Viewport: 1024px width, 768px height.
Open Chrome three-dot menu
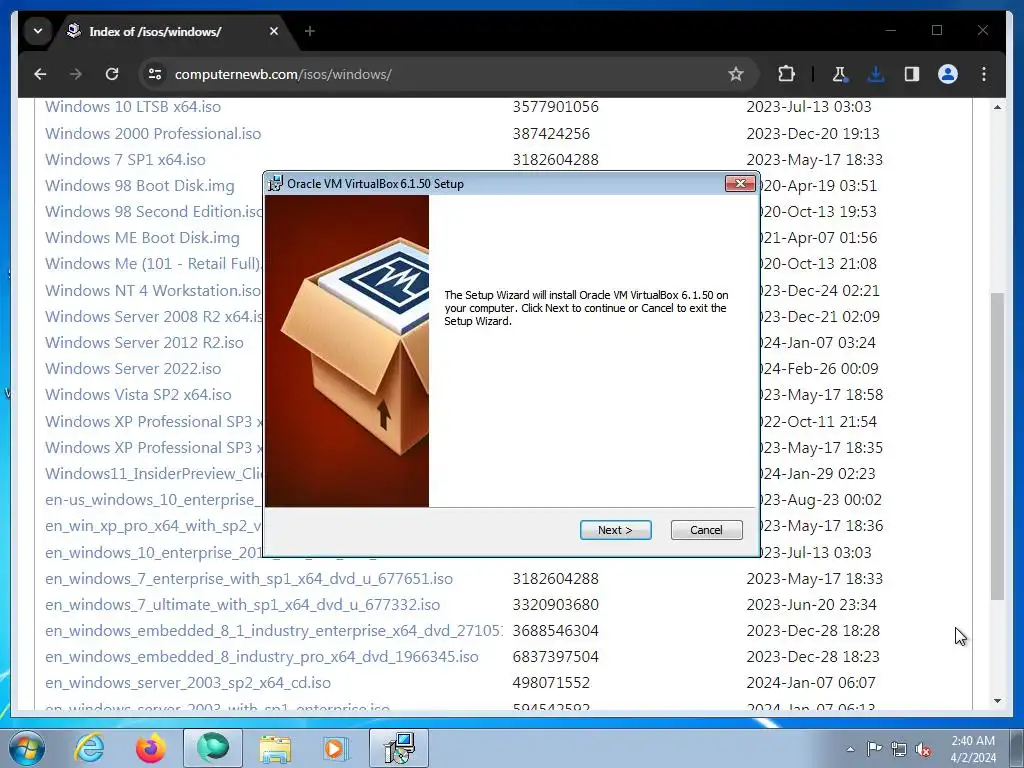click(x=984, y=74)
